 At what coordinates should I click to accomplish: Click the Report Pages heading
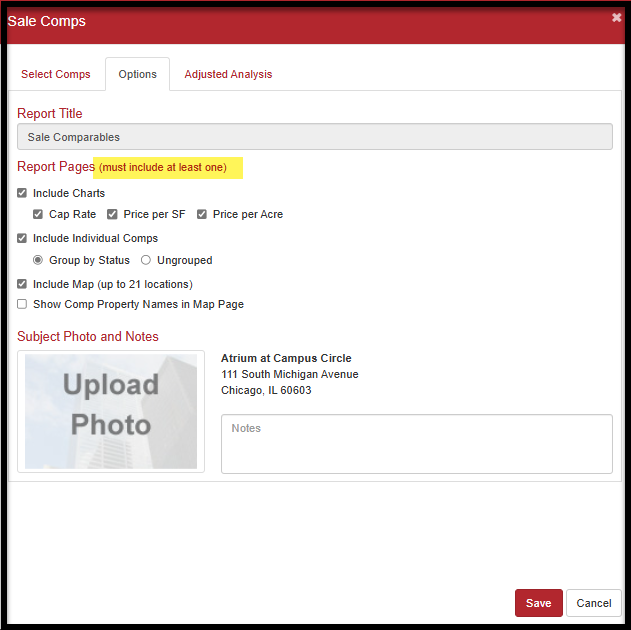[x=56, y=167]
